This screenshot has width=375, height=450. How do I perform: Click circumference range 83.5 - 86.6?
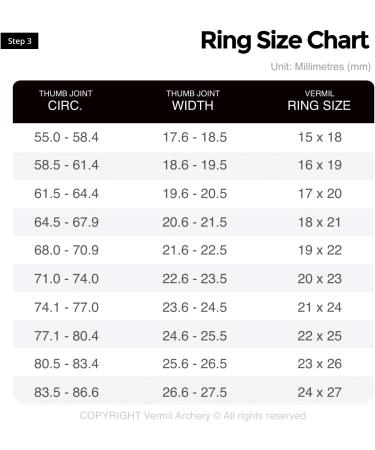coord(66,392)
